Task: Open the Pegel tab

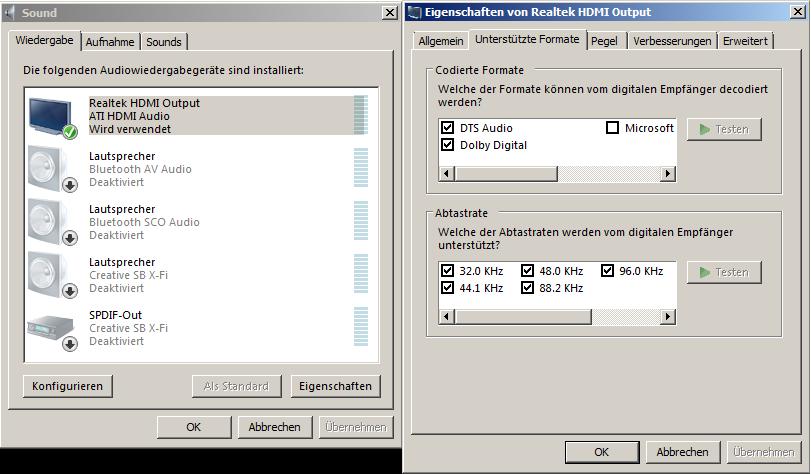Action: tap(604, 41)
